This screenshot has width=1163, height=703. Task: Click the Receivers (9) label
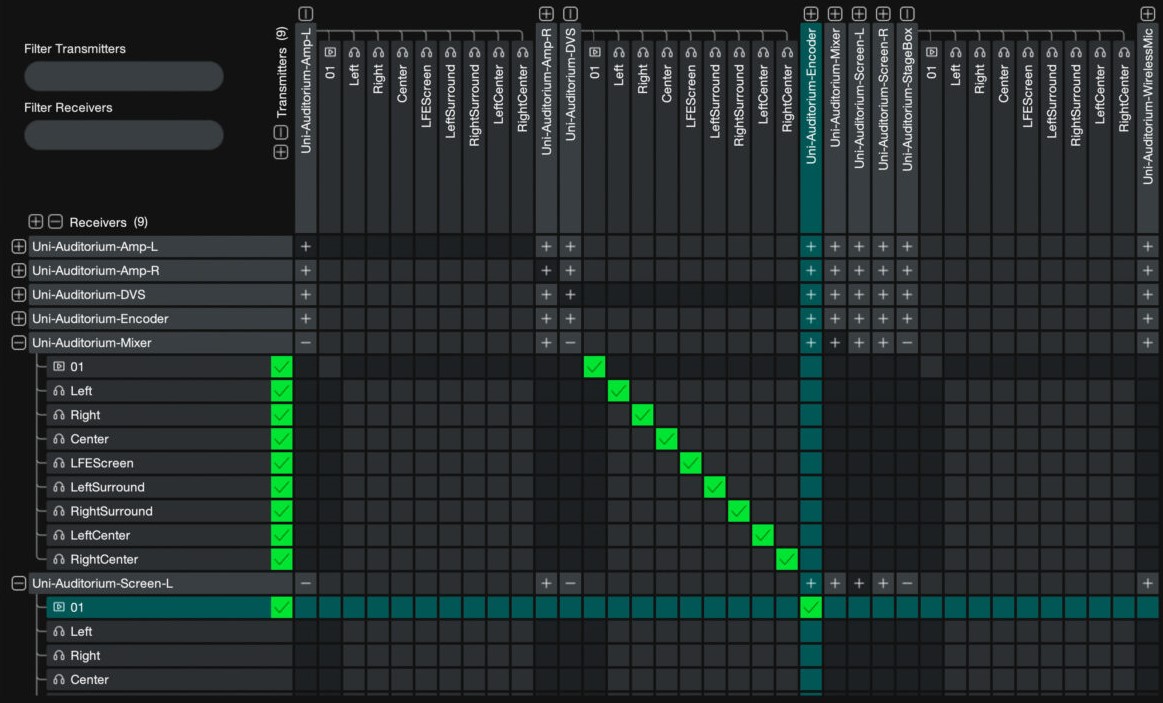click(108, 222)
